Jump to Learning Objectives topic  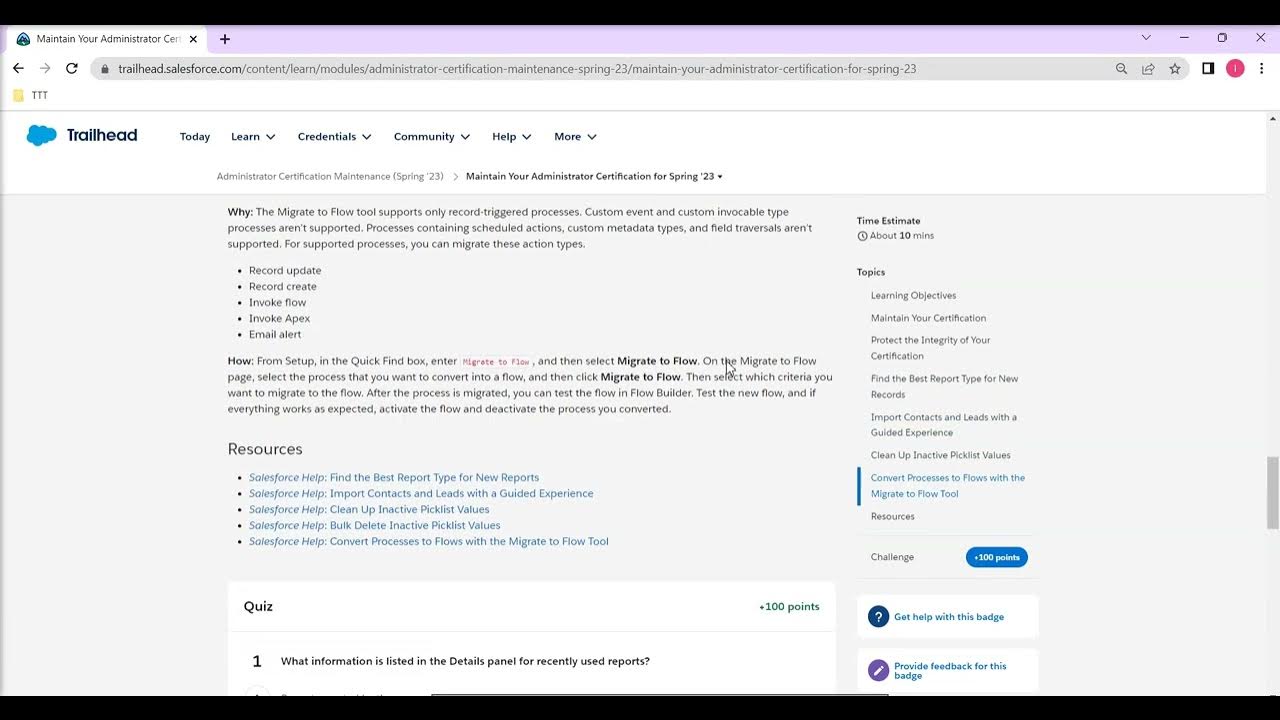click(913, 296)
